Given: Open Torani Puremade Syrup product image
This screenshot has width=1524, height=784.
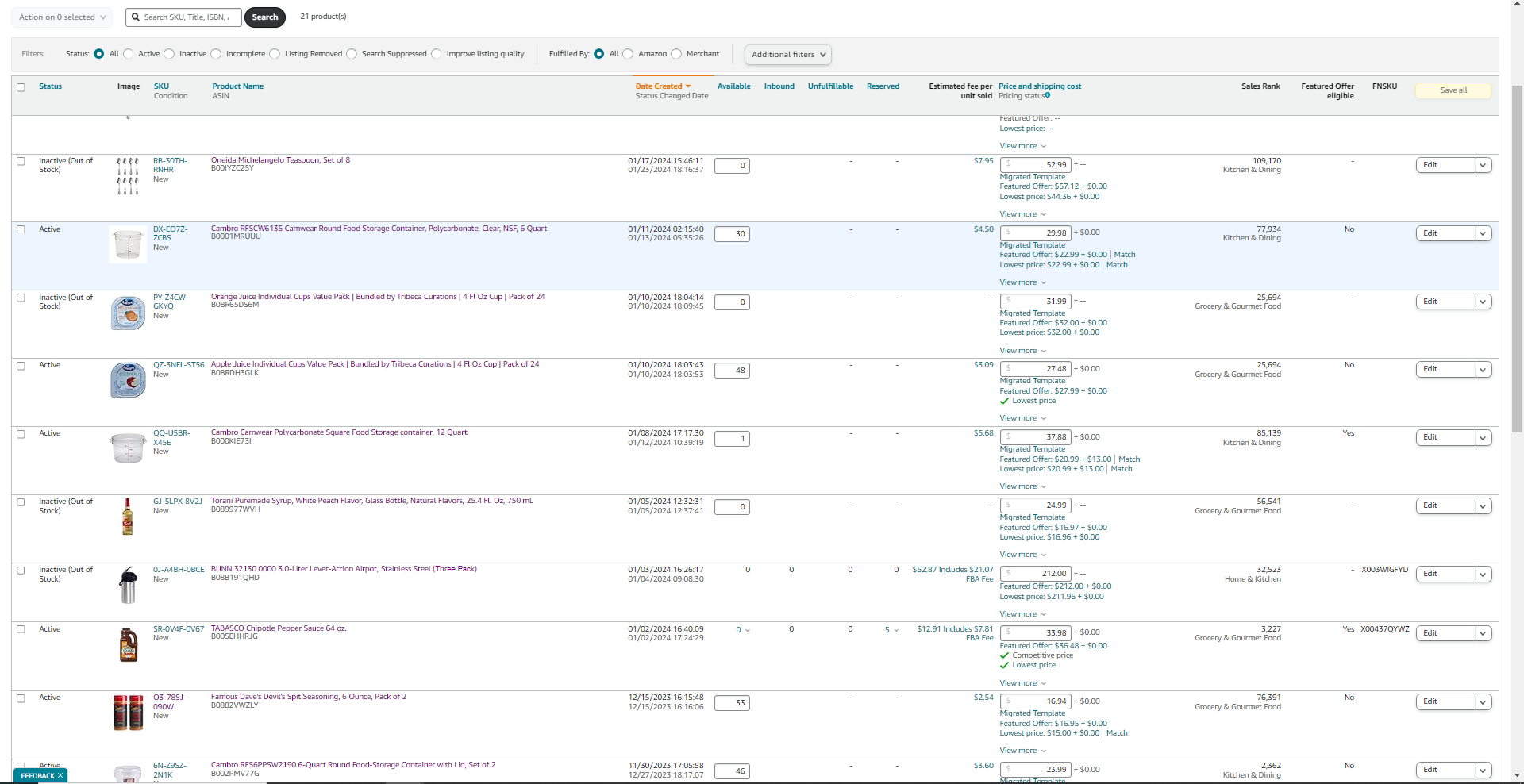Looking at the screenshot, I should (x=127, y=517).
